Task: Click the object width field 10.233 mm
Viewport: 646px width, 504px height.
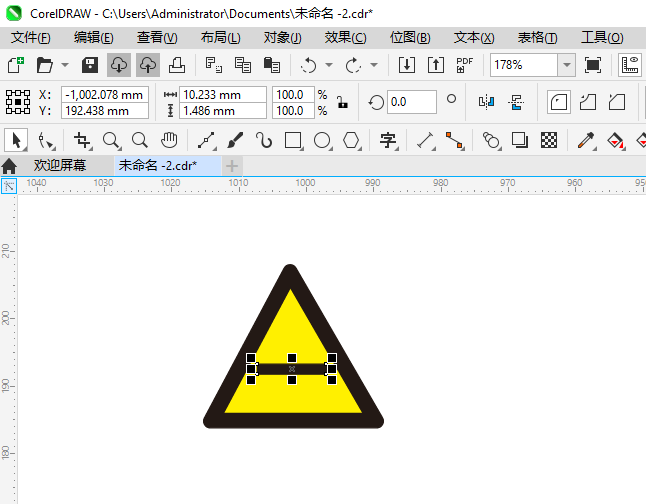Action: point(223,95)
